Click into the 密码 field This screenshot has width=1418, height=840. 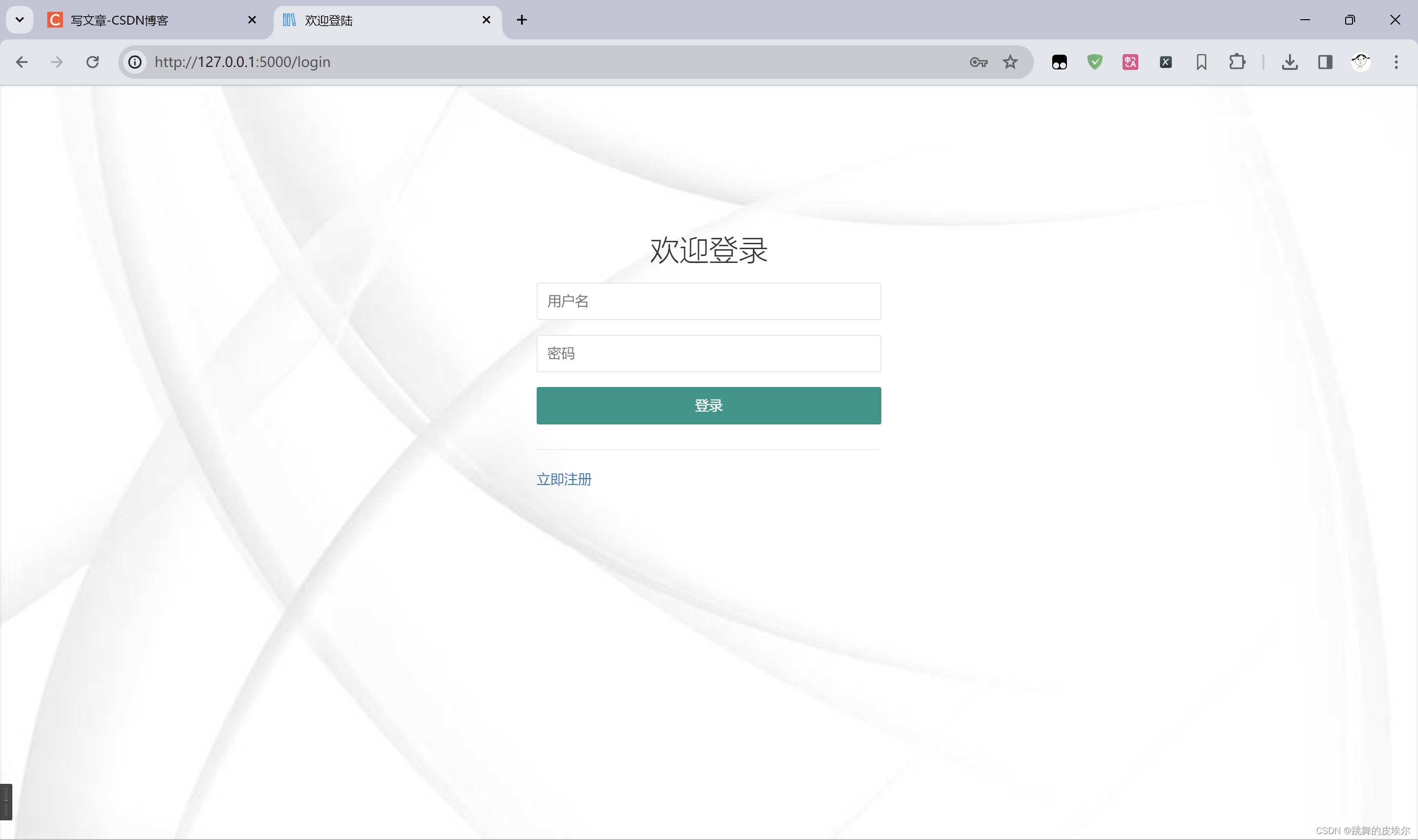click(709, 353)
